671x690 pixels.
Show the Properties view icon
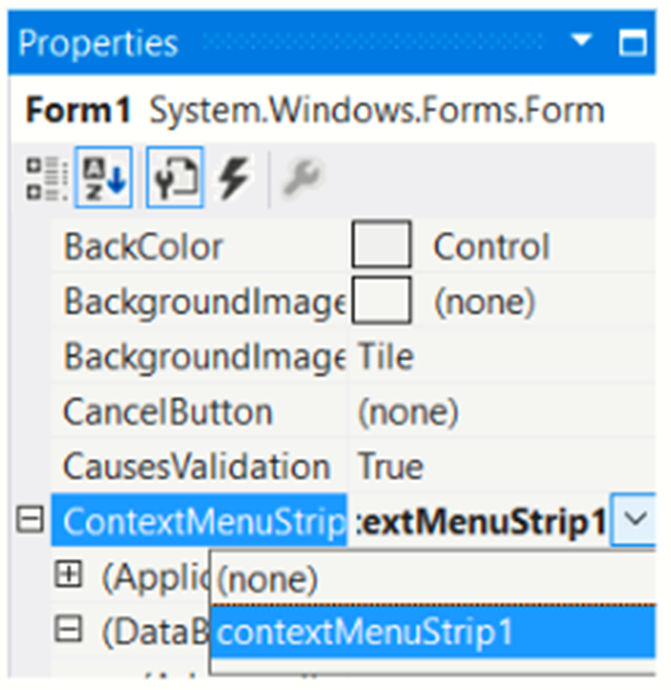point(174,180)
